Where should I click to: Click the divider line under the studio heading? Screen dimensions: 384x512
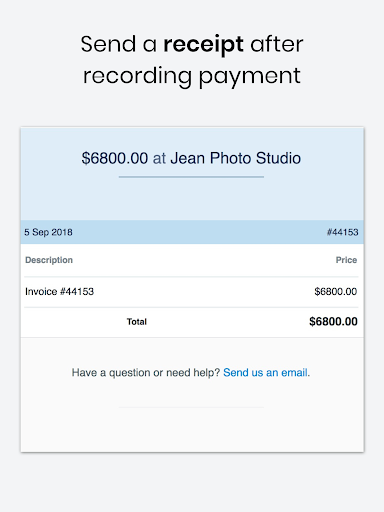tap(191, 177)
